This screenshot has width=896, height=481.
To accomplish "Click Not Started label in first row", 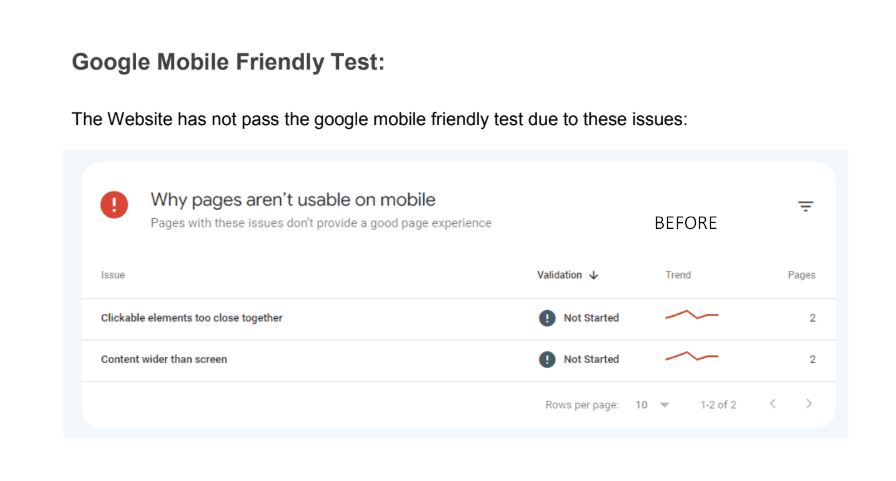I will tap(591, 318).
